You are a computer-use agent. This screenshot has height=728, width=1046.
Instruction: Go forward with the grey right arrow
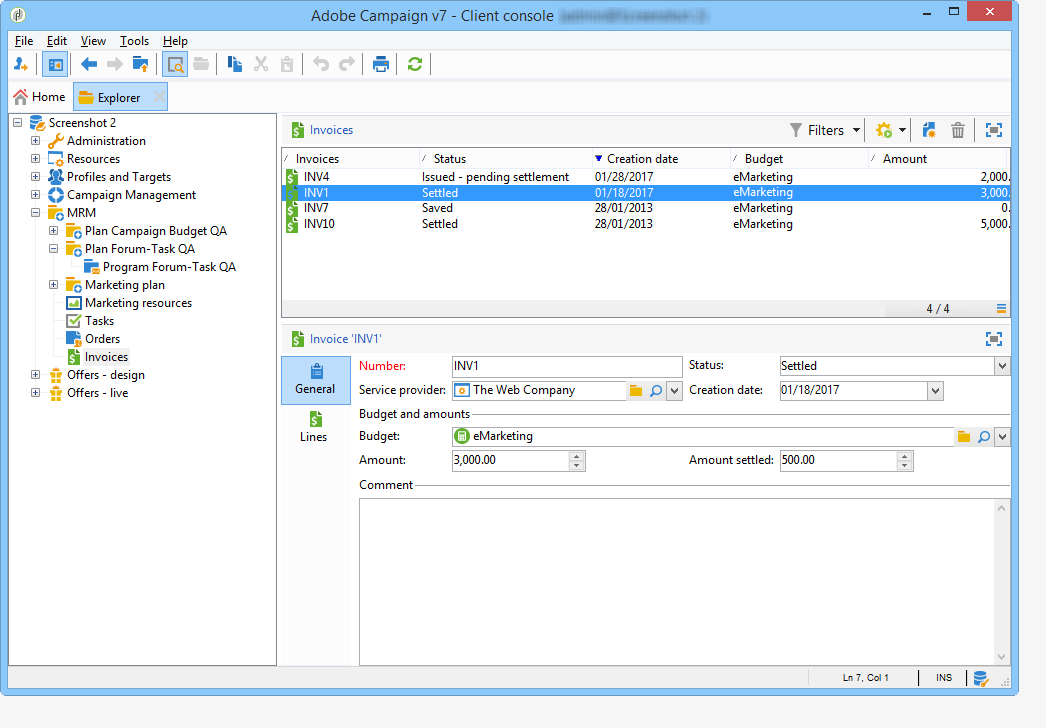[115, 65]
